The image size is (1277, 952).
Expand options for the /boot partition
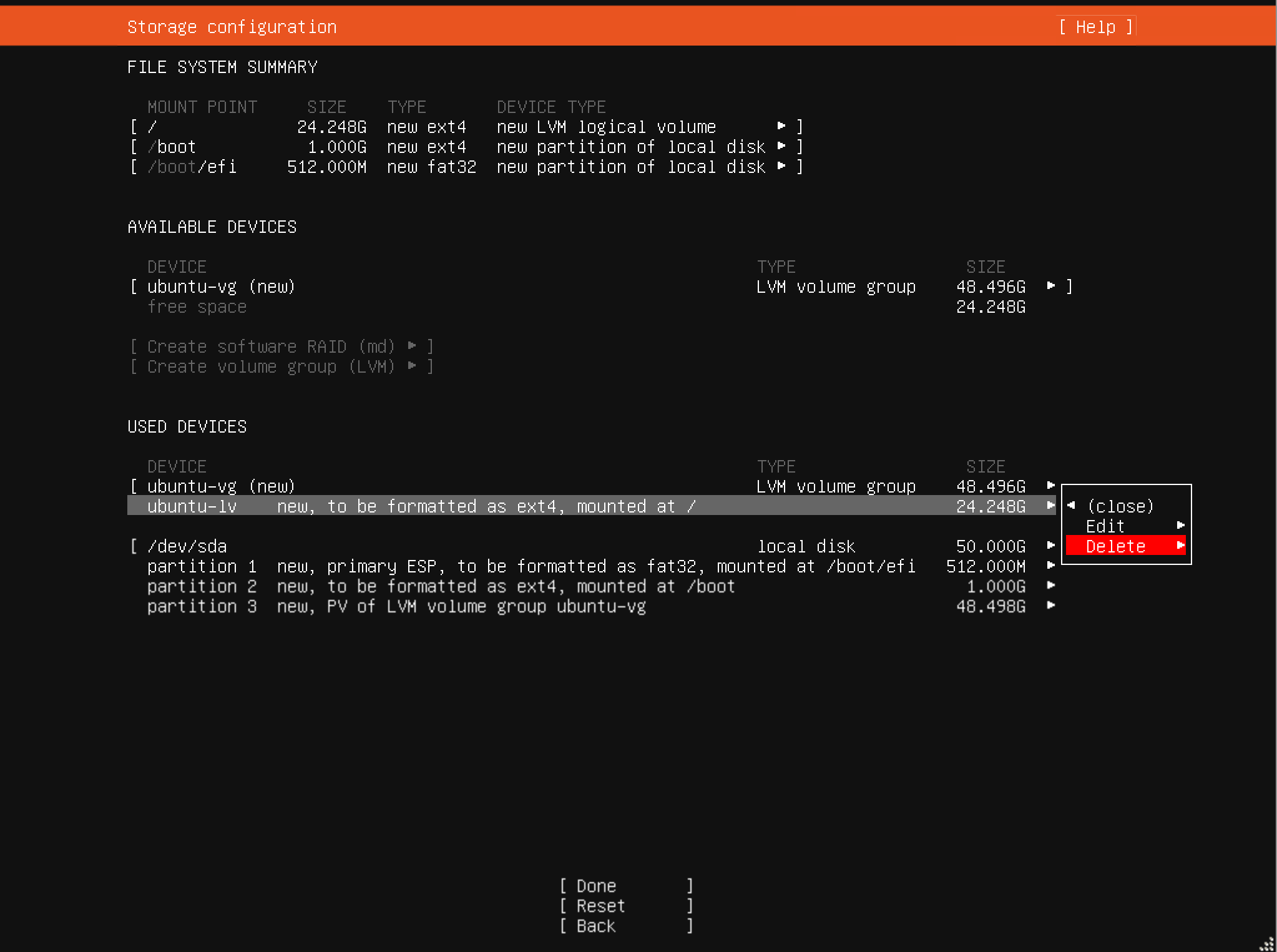[x=782, y=147]
